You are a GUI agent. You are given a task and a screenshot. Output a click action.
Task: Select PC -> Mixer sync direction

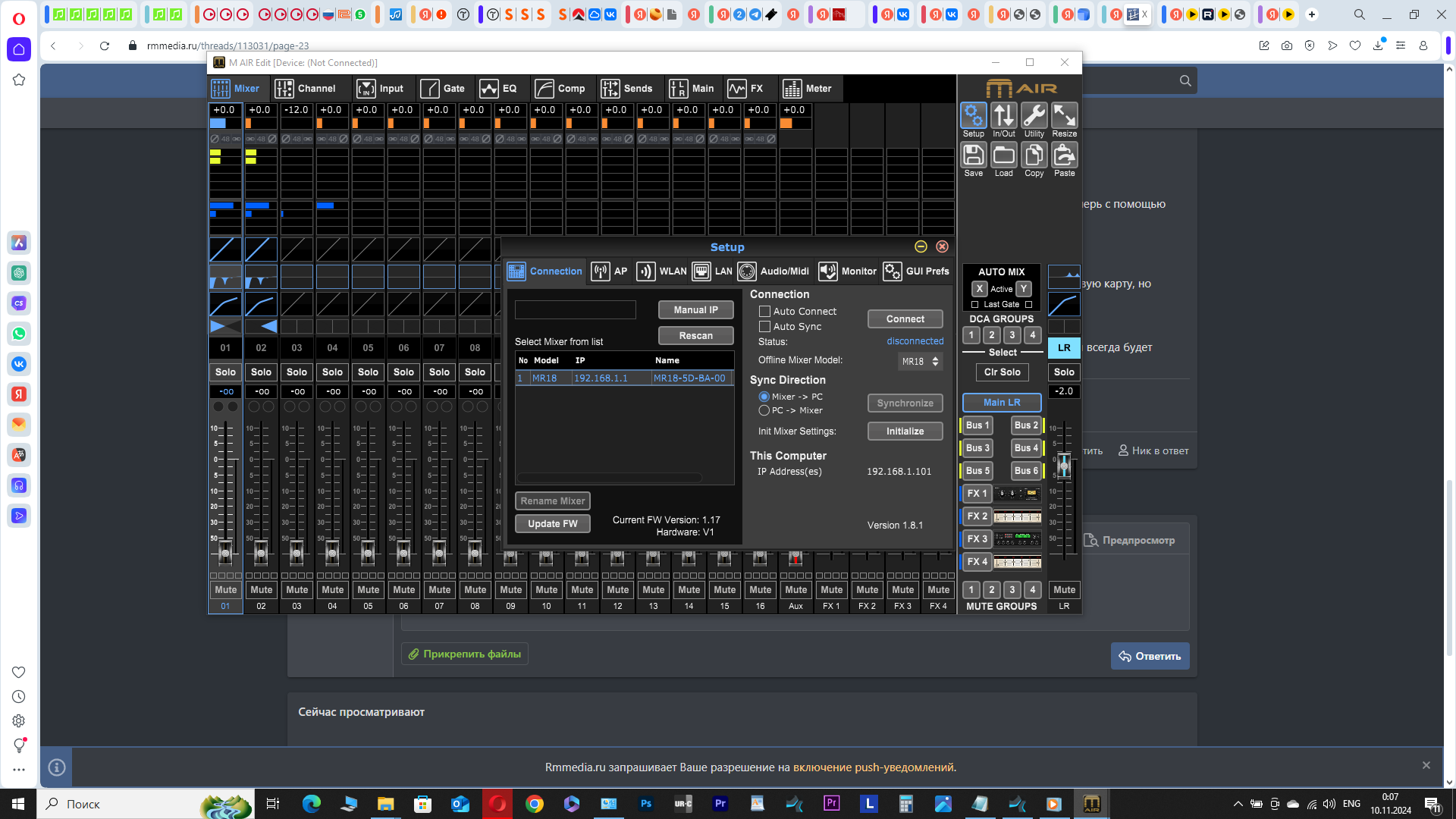(764, 410)
